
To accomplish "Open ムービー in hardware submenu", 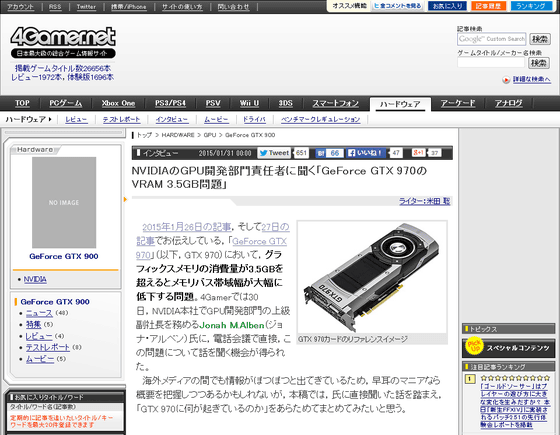I will (216, 120).
